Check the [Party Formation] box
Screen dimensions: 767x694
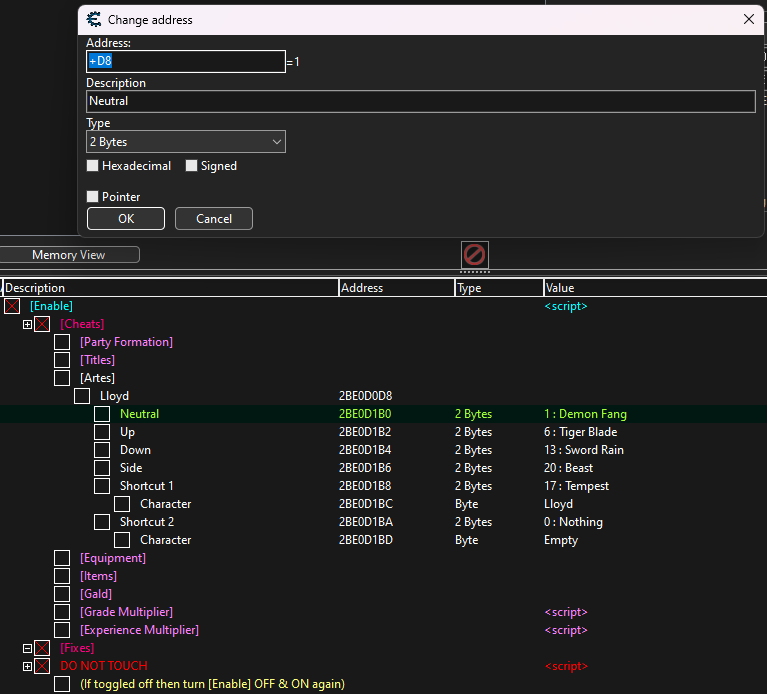pos(62,342)
